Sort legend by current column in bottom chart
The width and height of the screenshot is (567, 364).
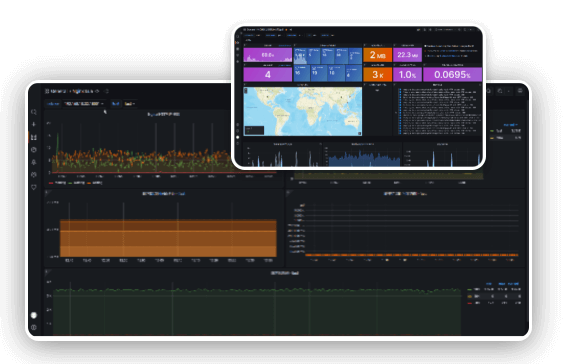point(513,284)
